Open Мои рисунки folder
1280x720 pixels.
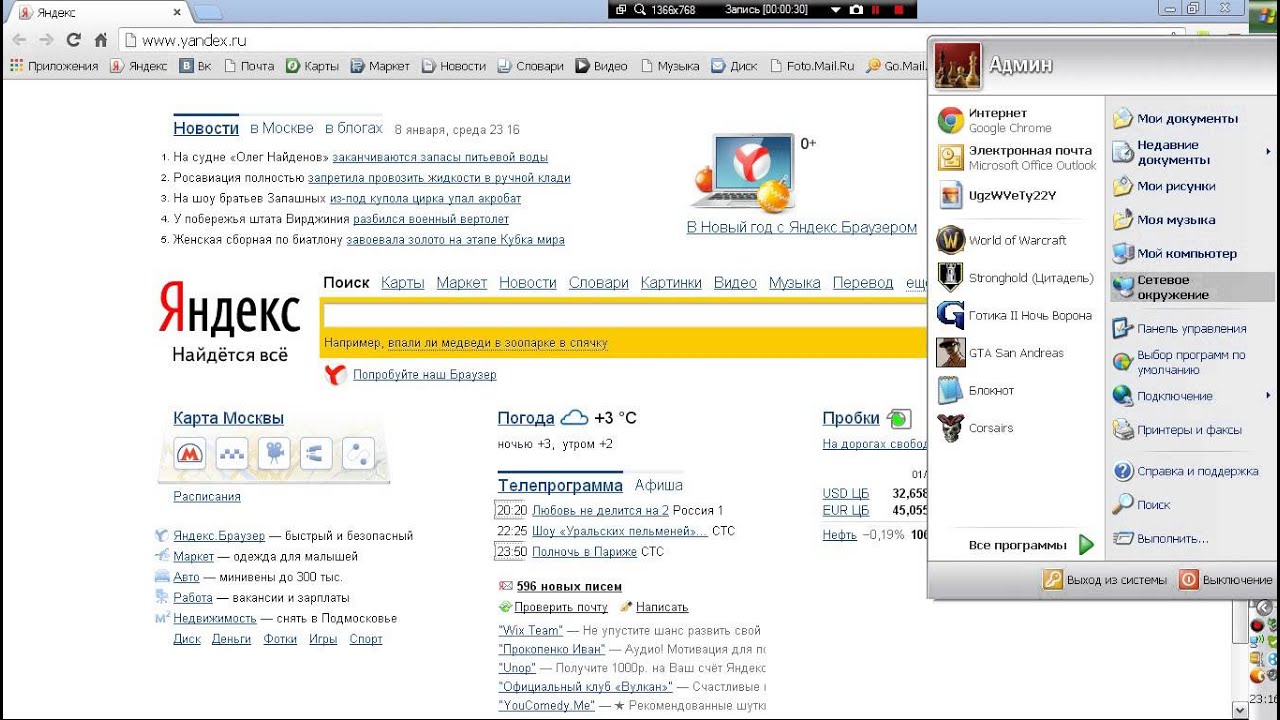click(x=1192, y=186)
